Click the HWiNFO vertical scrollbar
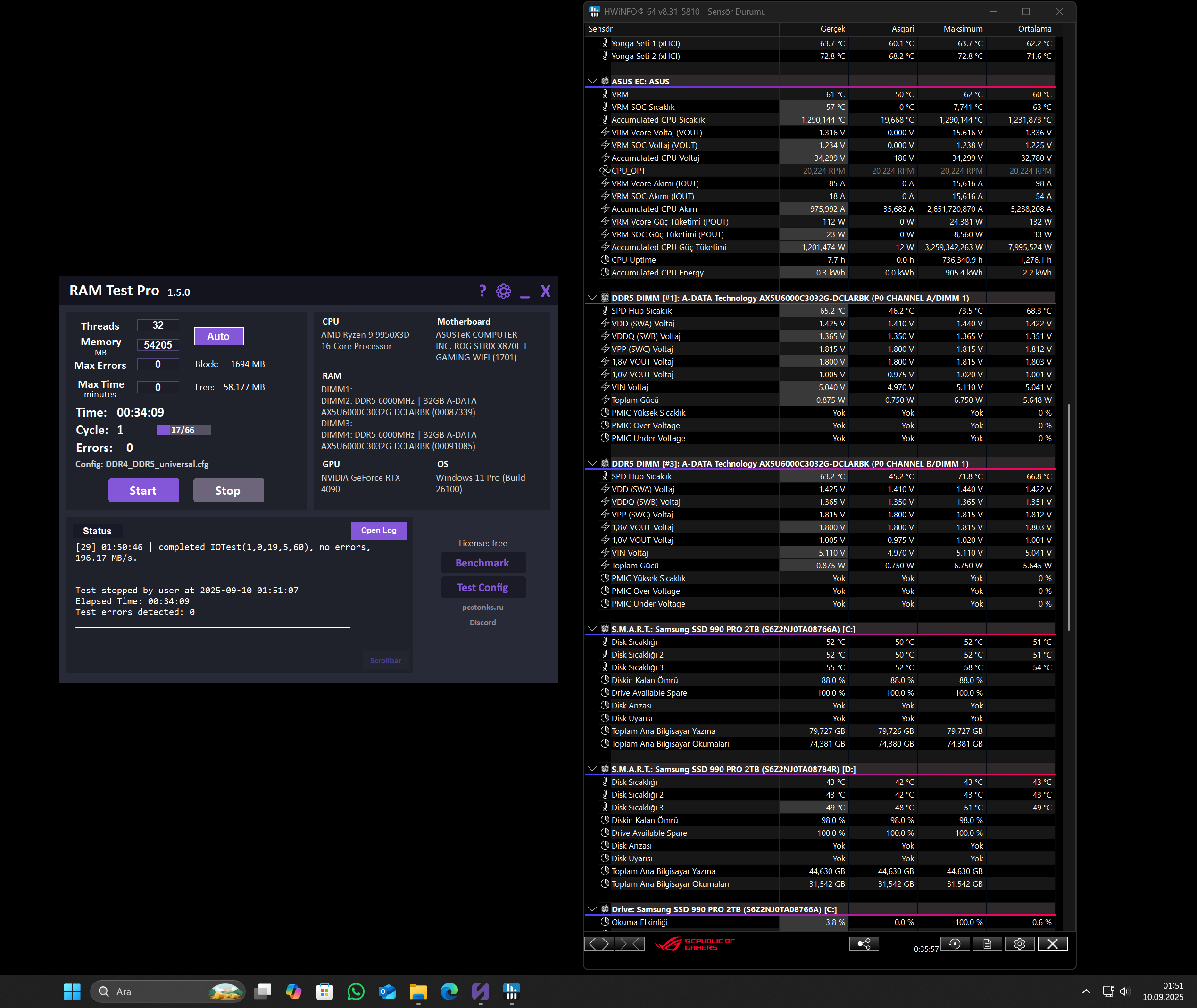This screenshot has width=1197, height=1008. point(1068,517)
